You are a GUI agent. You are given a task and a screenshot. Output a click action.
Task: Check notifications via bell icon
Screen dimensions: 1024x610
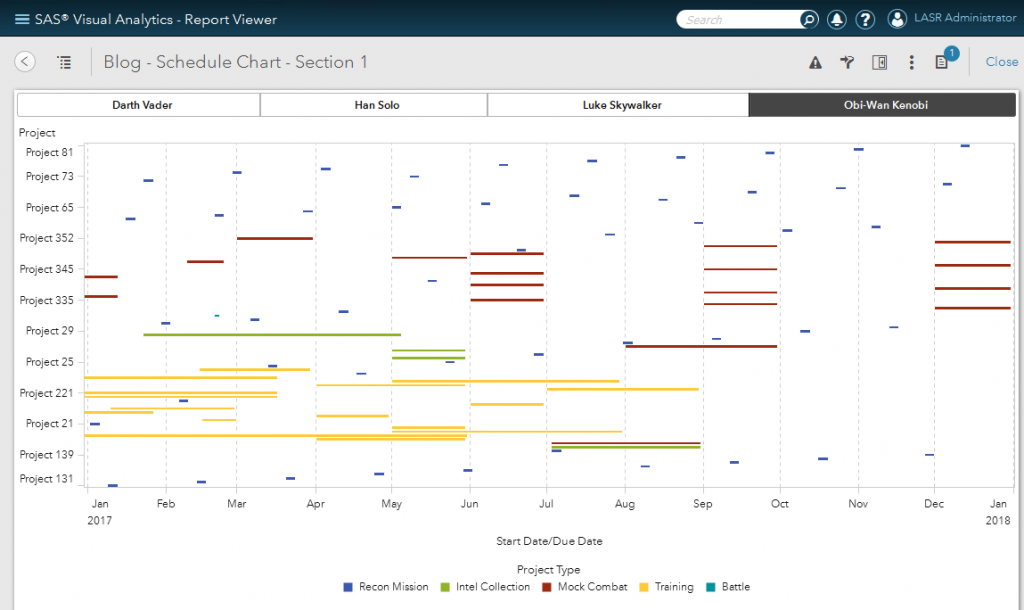836,18
